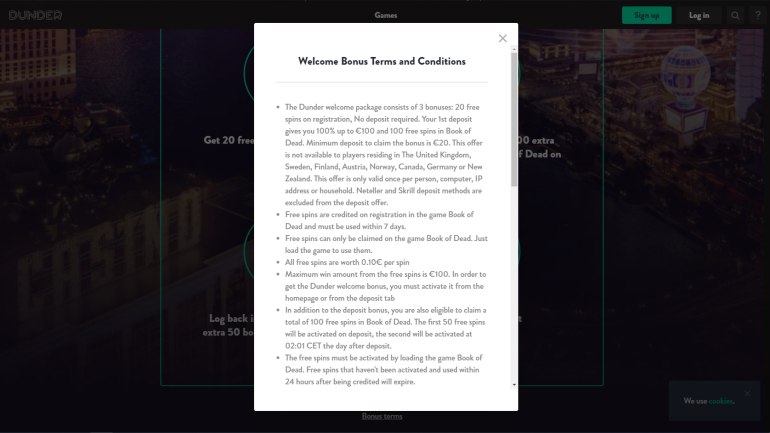Click the Welcome Bonus Terms and Conditions heading
The image size is (770, 433).
(x=382, y=61)
